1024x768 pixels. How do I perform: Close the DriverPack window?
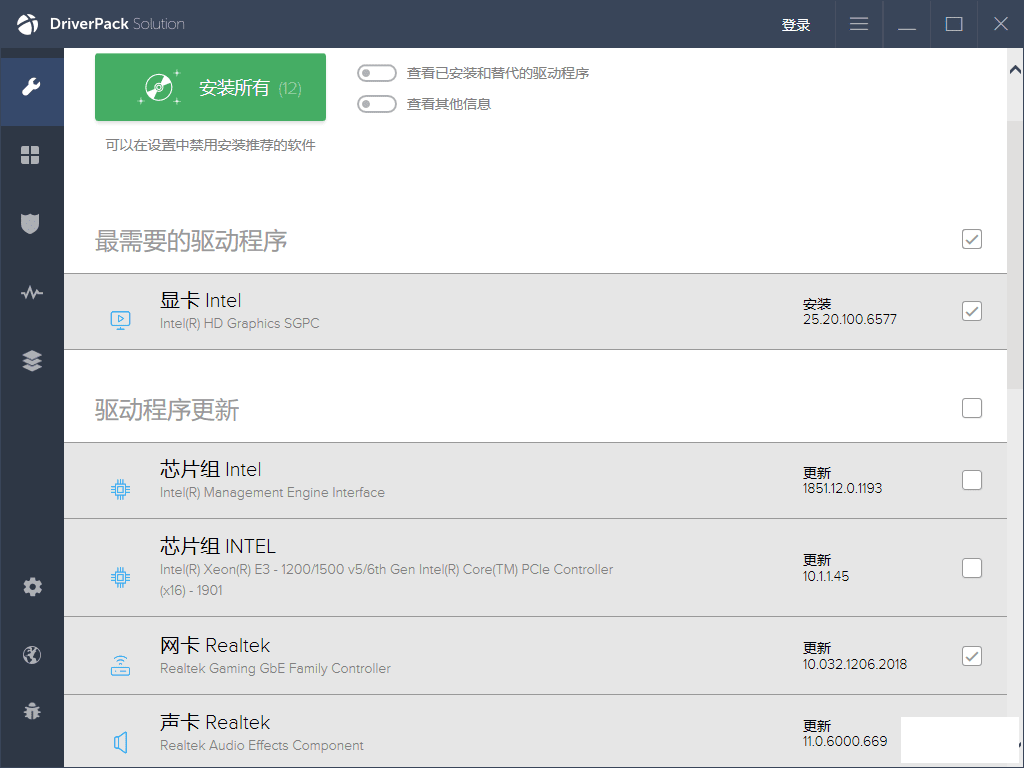point(1000,24)
